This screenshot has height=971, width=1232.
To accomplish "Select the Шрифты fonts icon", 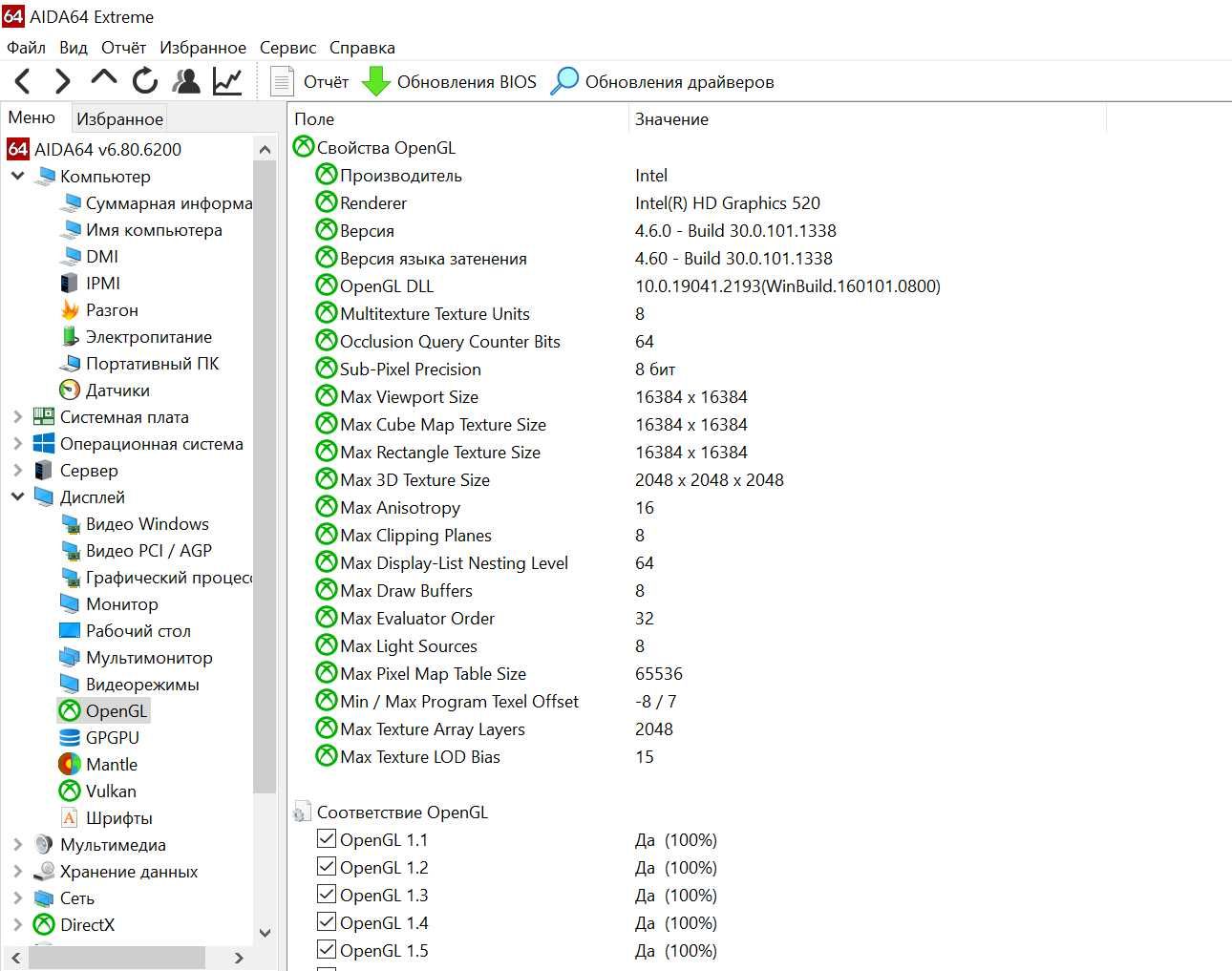I will click(70, 817).
